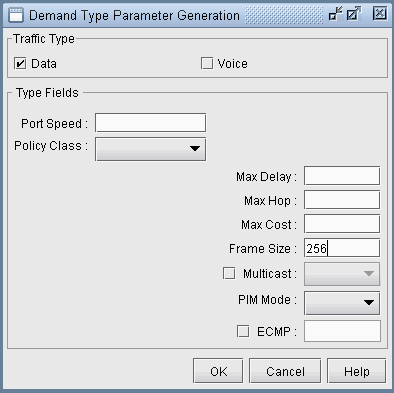The width and height of the screenshot is (394, 393).
Task: Click the Max Cost input box
Action: tap(342, 224)
